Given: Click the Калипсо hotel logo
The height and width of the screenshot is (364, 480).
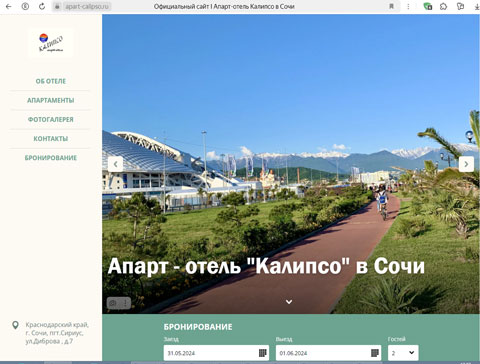Looking at the screenshot, I should pyautogui.click(x=51, y=43).
